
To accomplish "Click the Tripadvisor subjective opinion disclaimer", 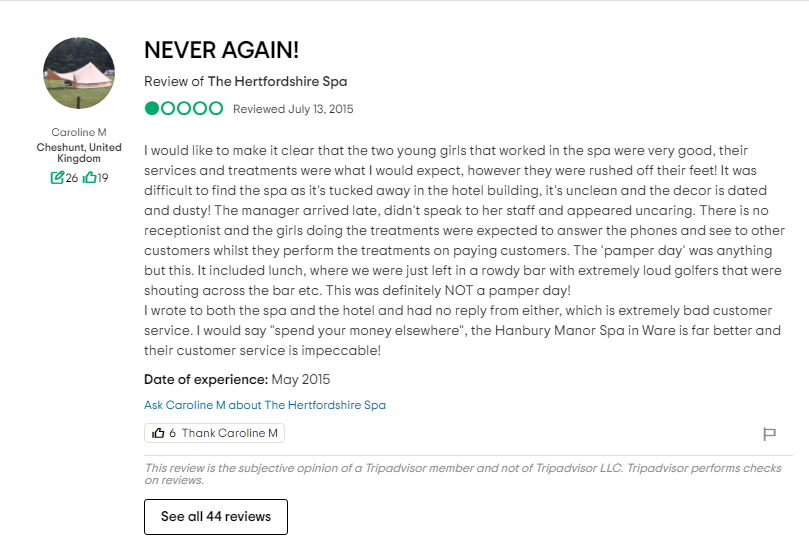I will [x=463, y=474].
